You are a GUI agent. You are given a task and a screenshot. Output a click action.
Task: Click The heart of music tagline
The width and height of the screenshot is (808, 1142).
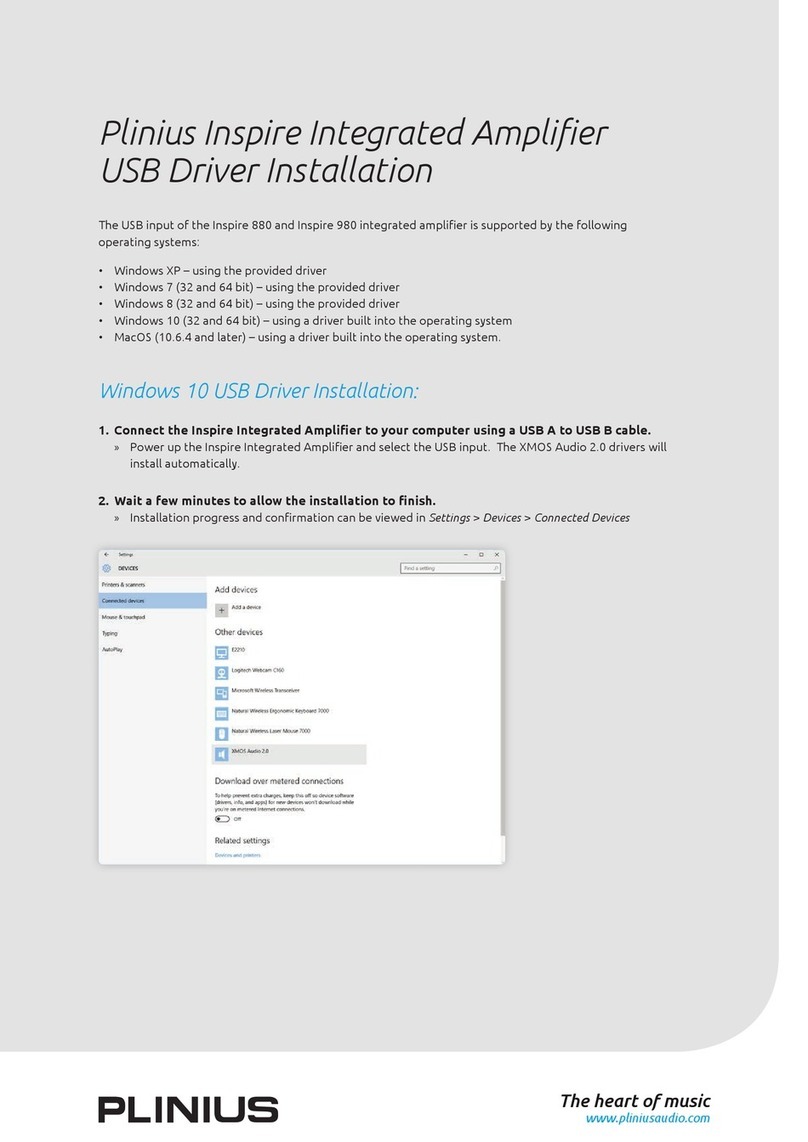click(x=635, y=1100)
